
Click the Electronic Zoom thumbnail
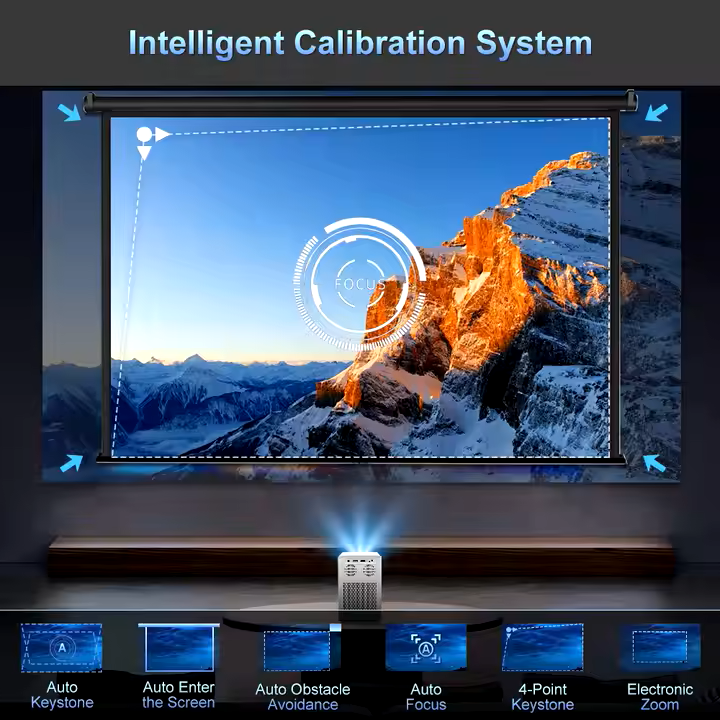click(660, 647)
